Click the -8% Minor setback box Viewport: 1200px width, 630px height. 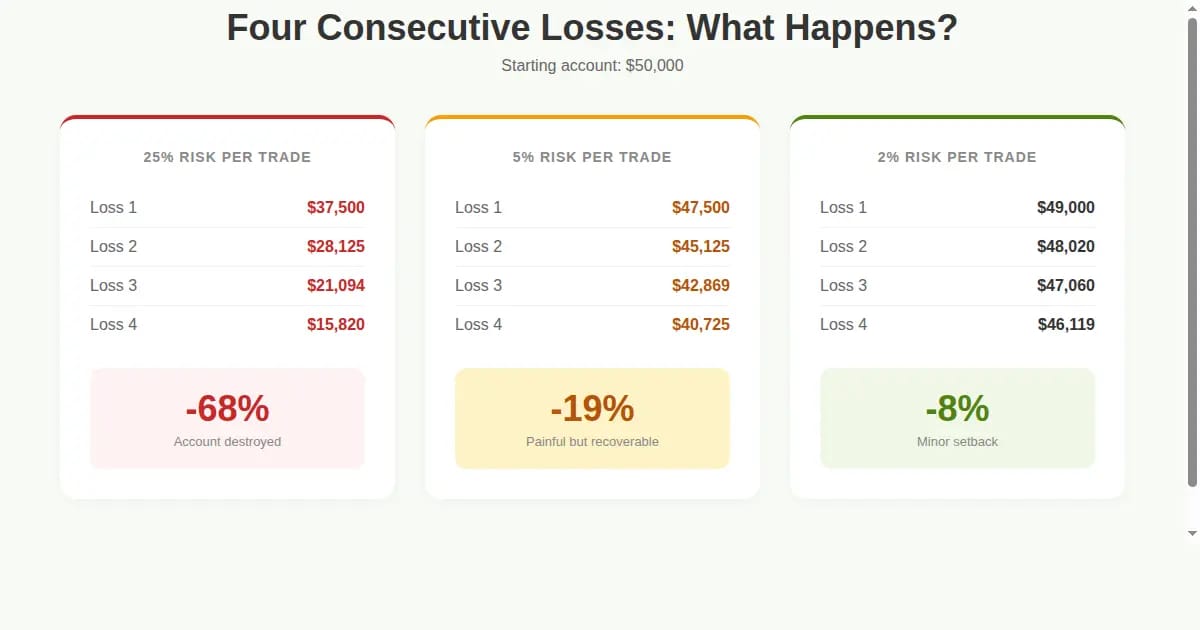957,418
